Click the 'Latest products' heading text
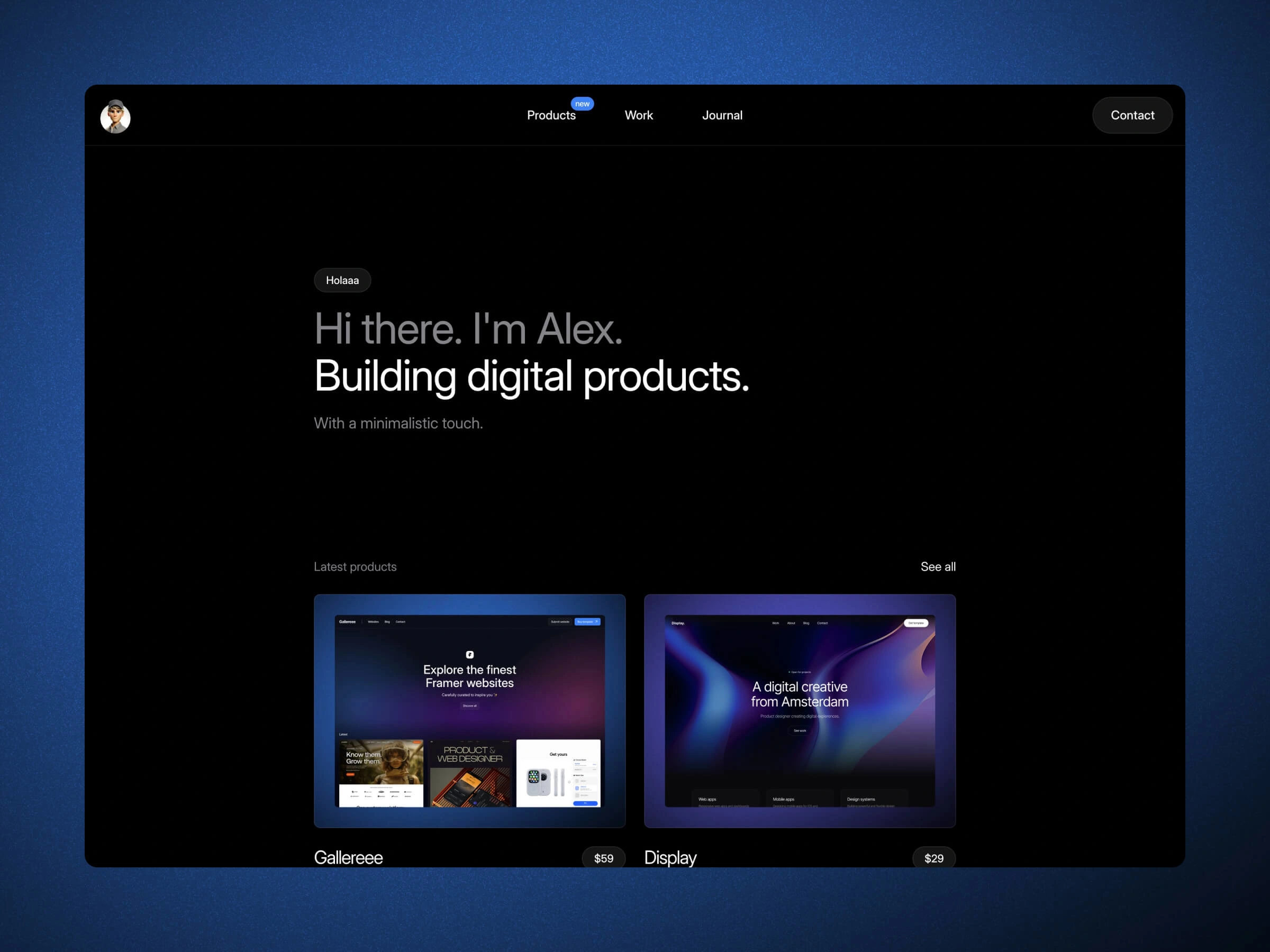Viewport: 1270px width, 952px height. tap(356, 566)
